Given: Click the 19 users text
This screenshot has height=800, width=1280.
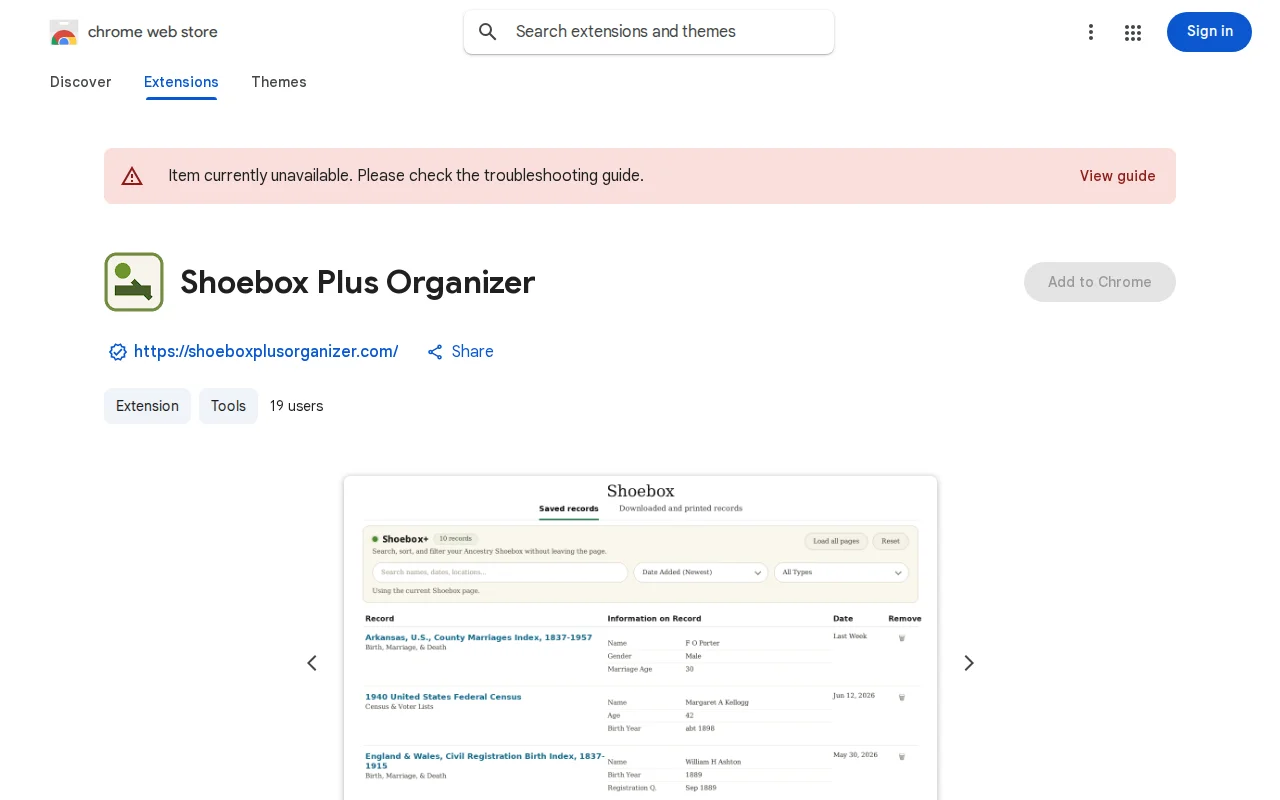Looking at the screenshot, I should [x=297, y=406].
